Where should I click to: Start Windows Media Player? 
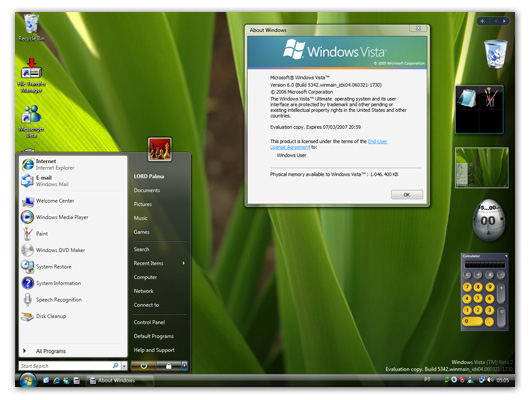73,217
